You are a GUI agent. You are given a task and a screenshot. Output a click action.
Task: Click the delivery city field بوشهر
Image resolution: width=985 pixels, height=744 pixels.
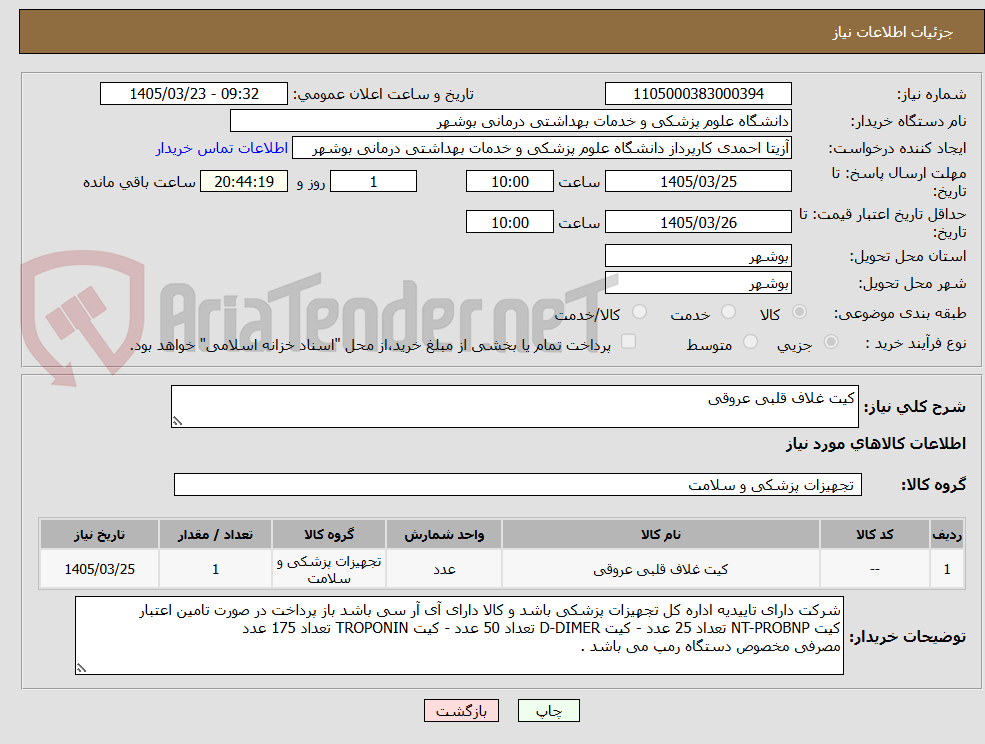698,283
